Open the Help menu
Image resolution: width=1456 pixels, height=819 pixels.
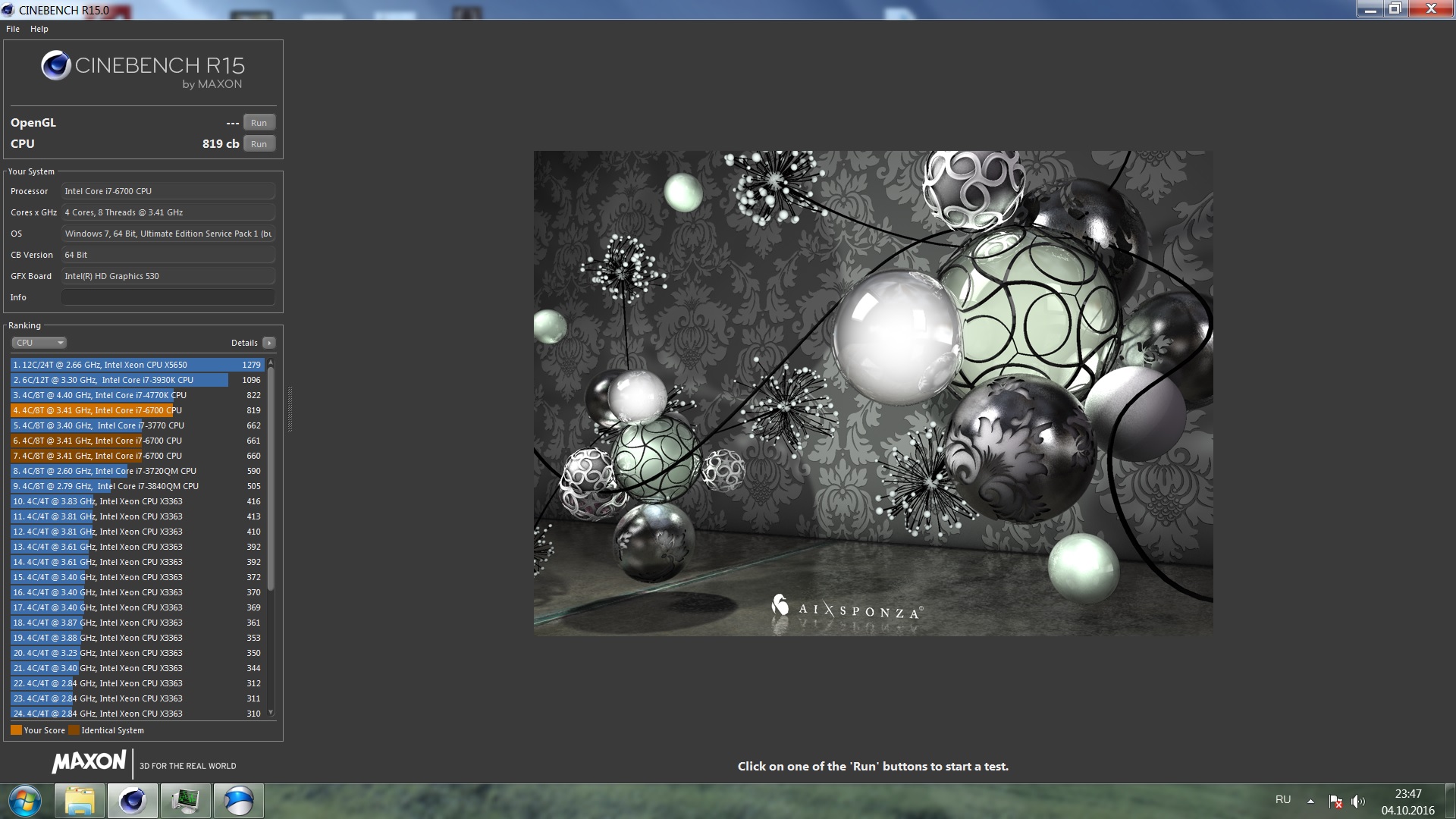[x=39, y=29]
